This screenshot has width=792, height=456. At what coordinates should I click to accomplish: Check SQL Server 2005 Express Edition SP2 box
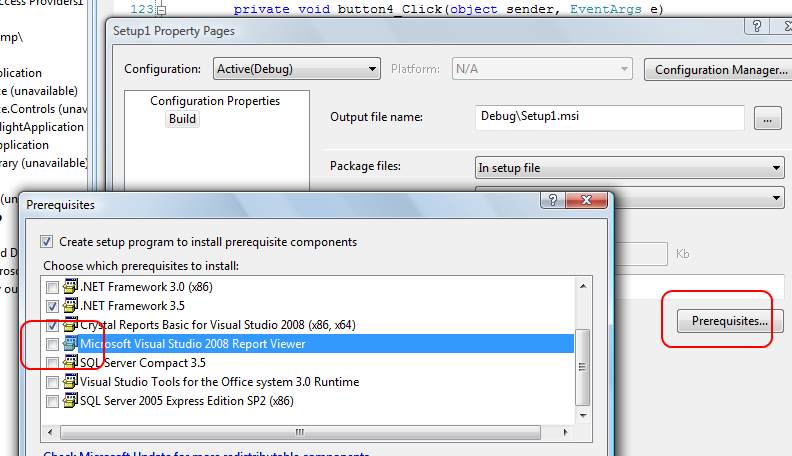tap(52, 401)
